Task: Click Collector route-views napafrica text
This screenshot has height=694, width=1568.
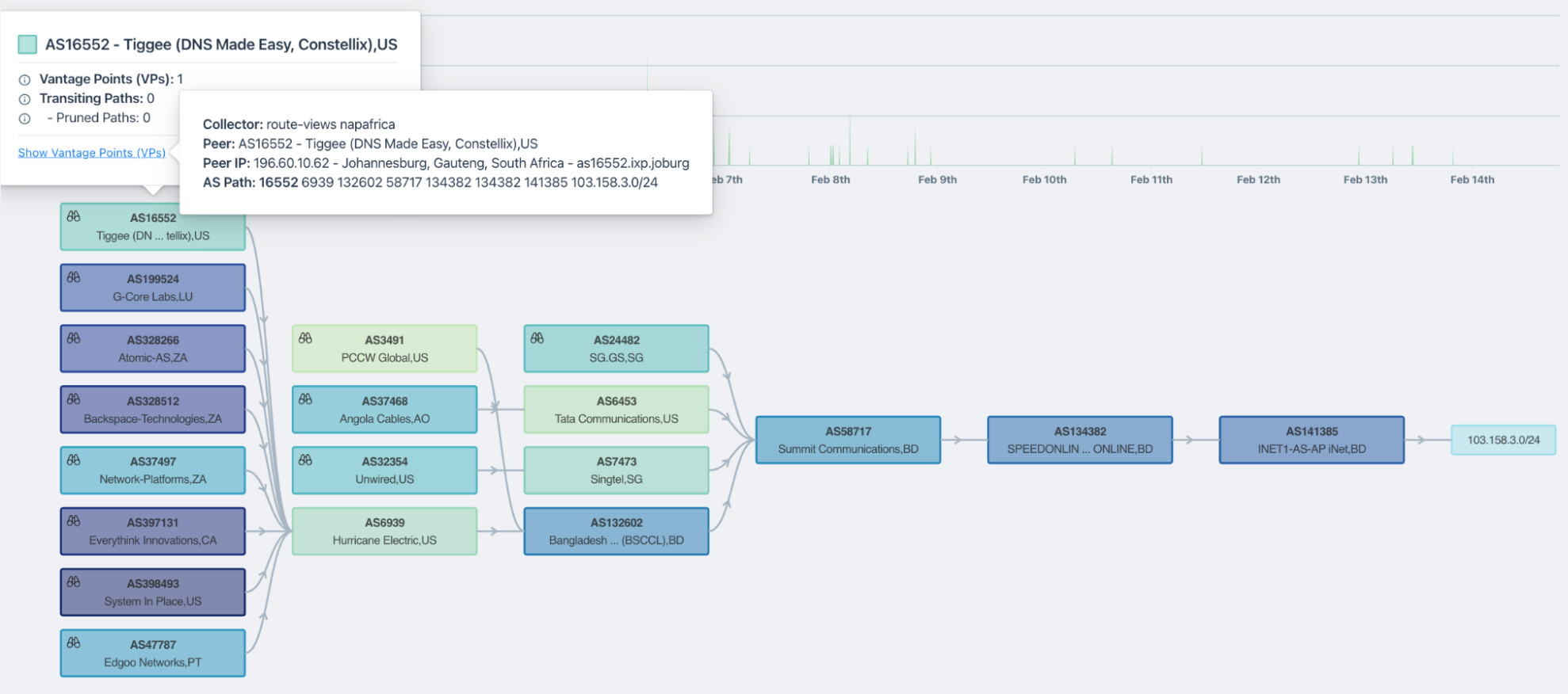Action: (299, 124)
